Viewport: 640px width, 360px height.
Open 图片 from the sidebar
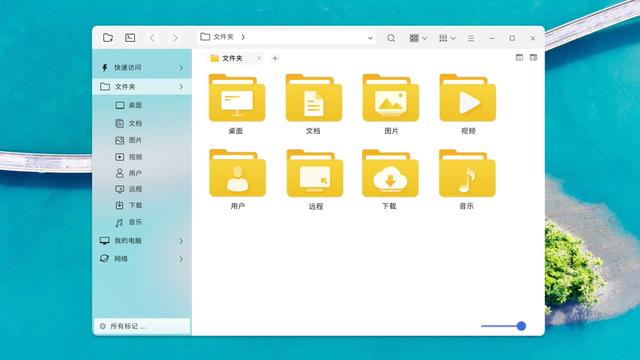pos(129,140)
